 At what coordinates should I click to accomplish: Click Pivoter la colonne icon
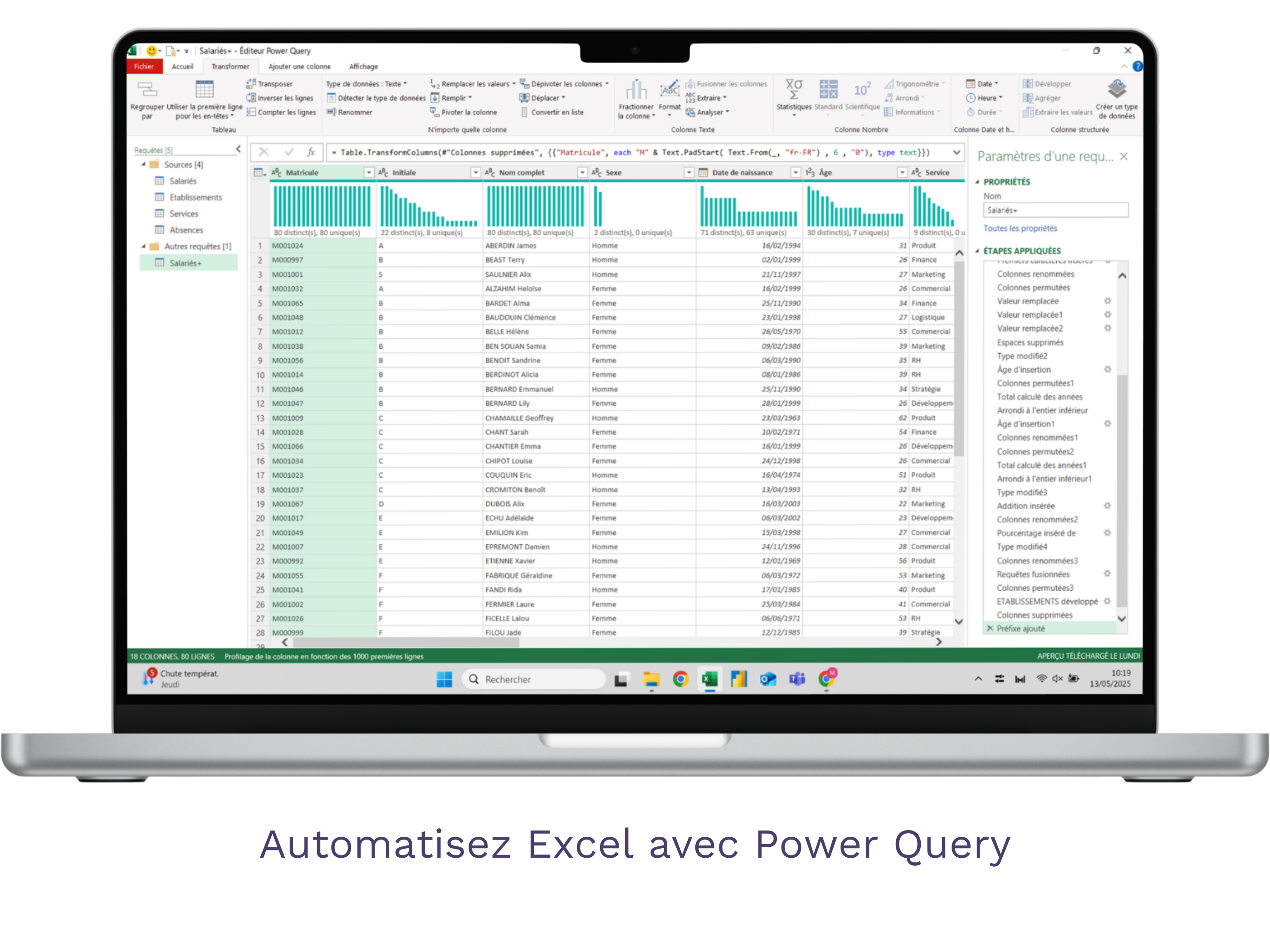[435, 112]
